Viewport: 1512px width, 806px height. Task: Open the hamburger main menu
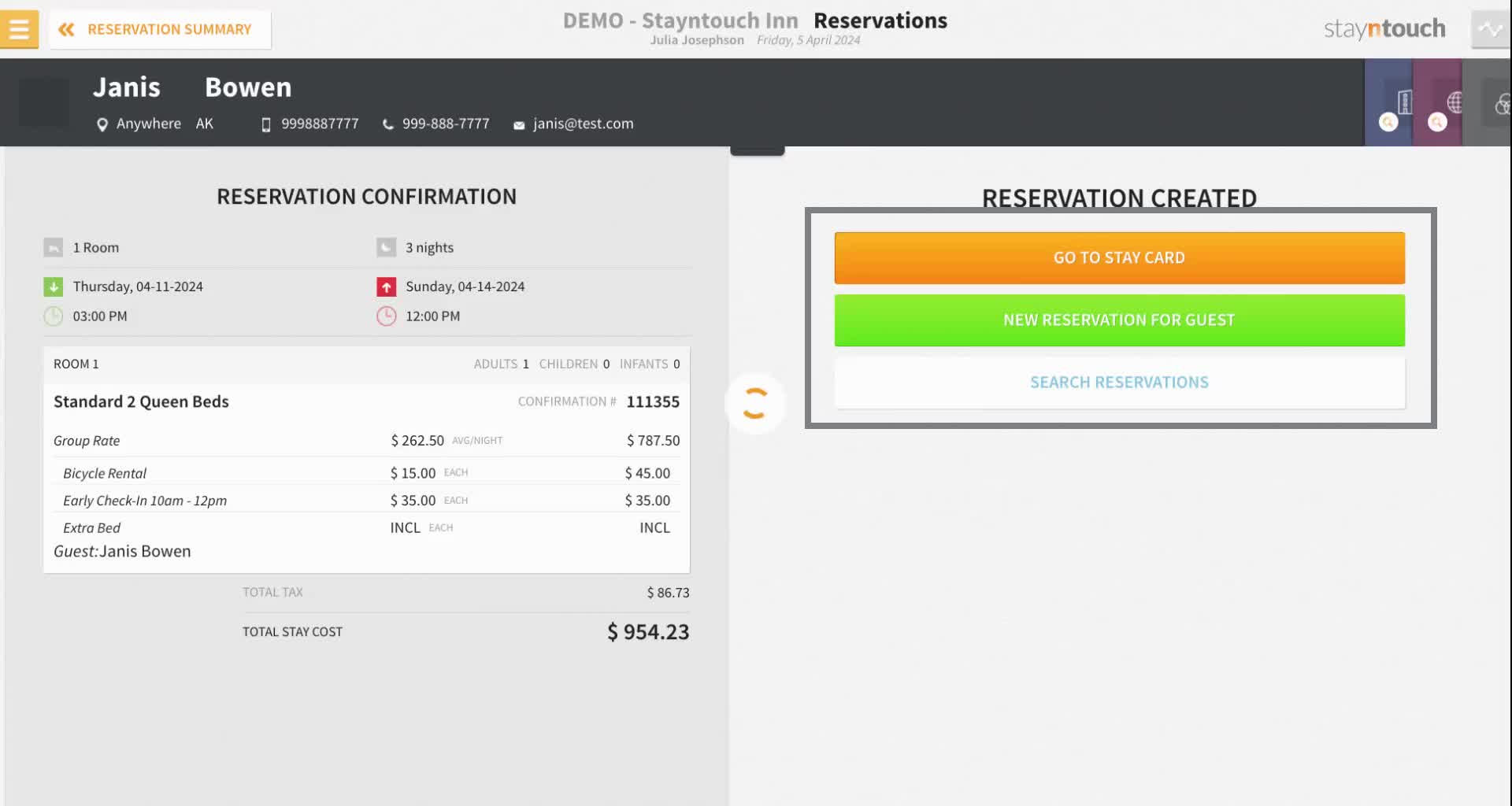pyautogui.click(x=19, y=29)
